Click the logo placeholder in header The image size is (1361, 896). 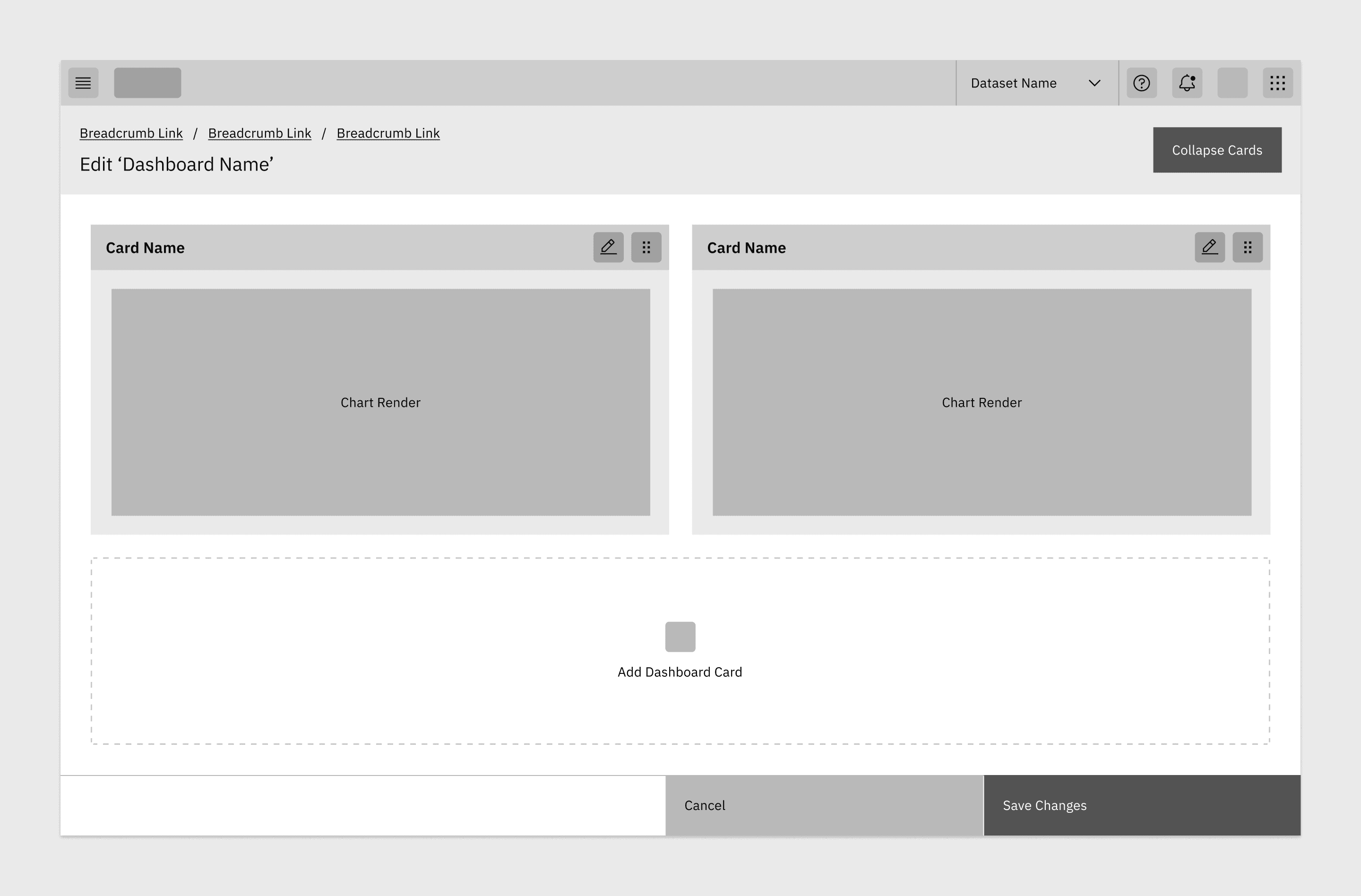tap(147, 83)
